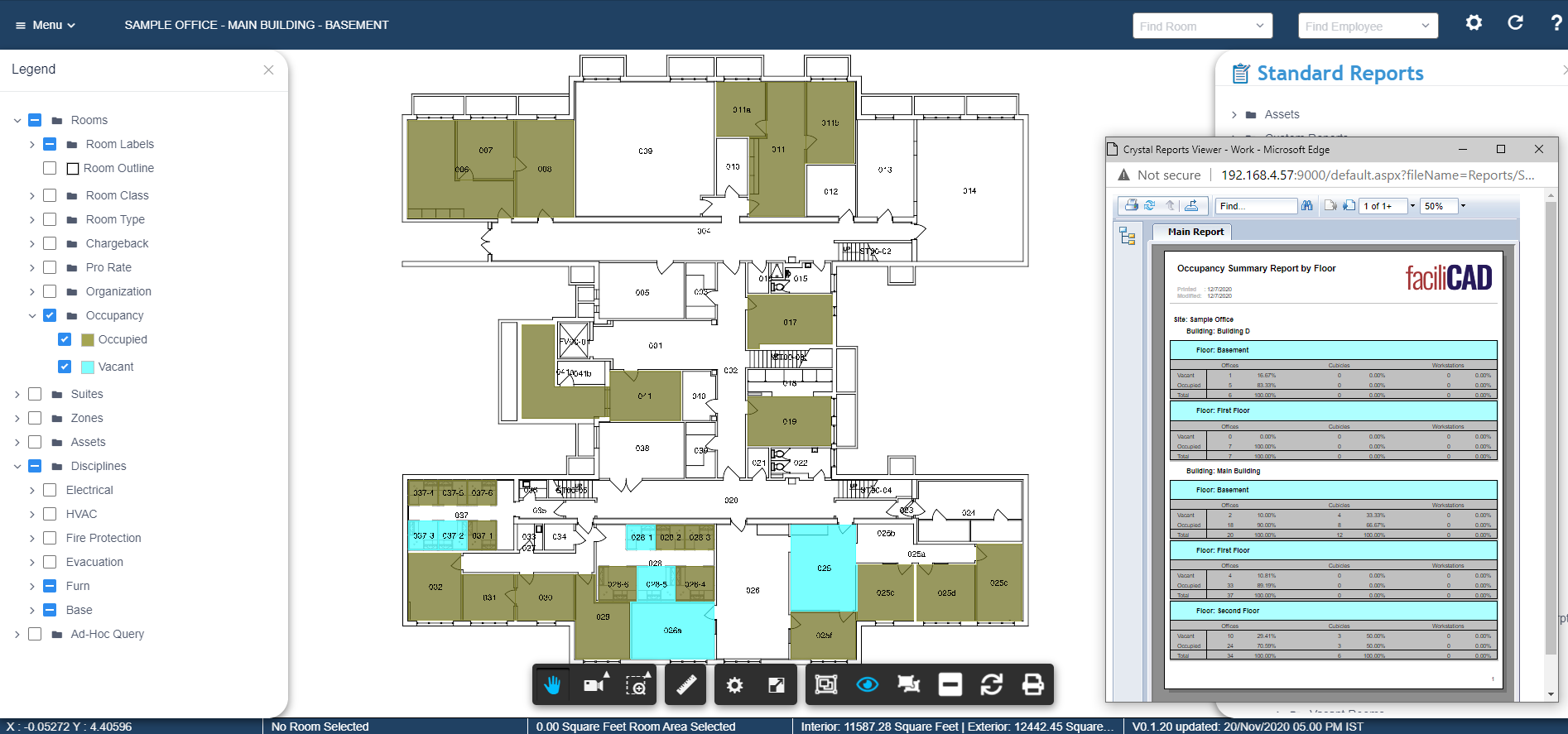Open the Menu in the header
Viewport: 1568px width, 734px height.
coord(46,25)
